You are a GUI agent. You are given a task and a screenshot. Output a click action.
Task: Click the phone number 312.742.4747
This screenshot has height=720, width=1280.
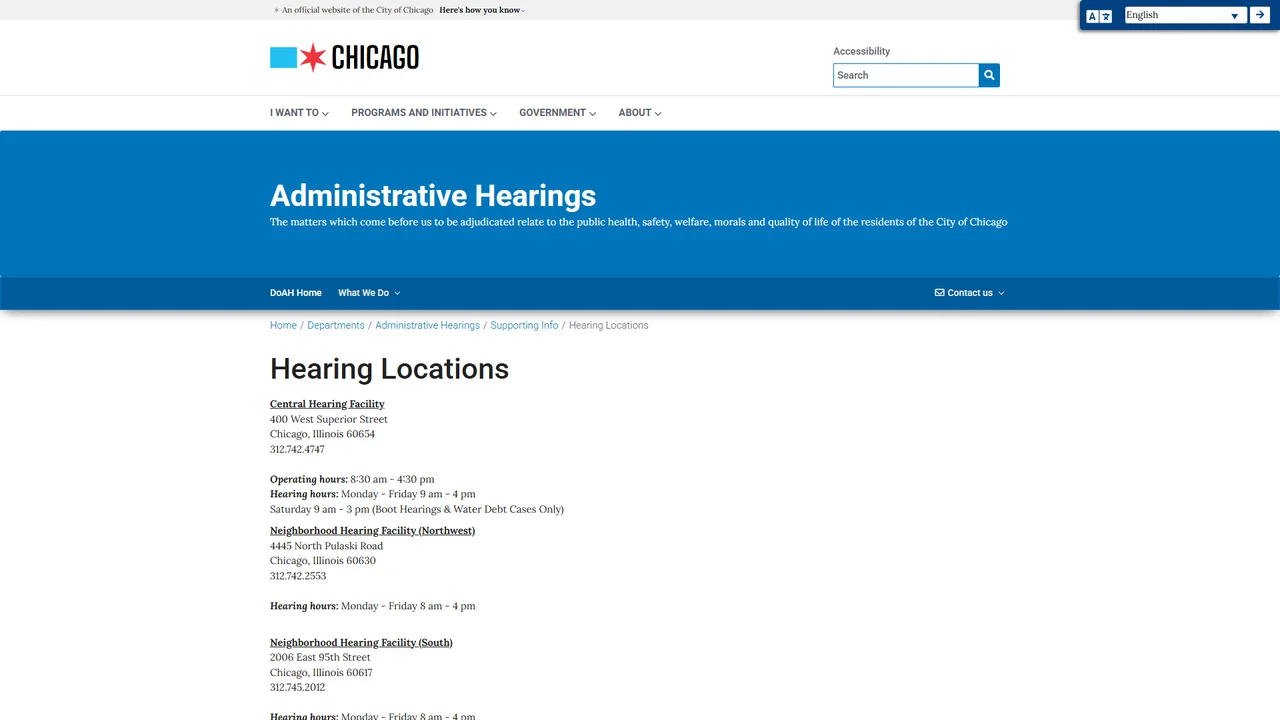point(297,449)
